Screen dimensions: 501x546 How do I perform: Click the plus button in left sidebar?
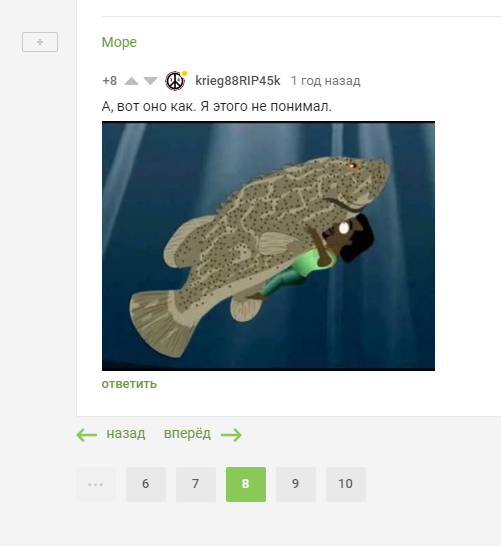point(40,42)
